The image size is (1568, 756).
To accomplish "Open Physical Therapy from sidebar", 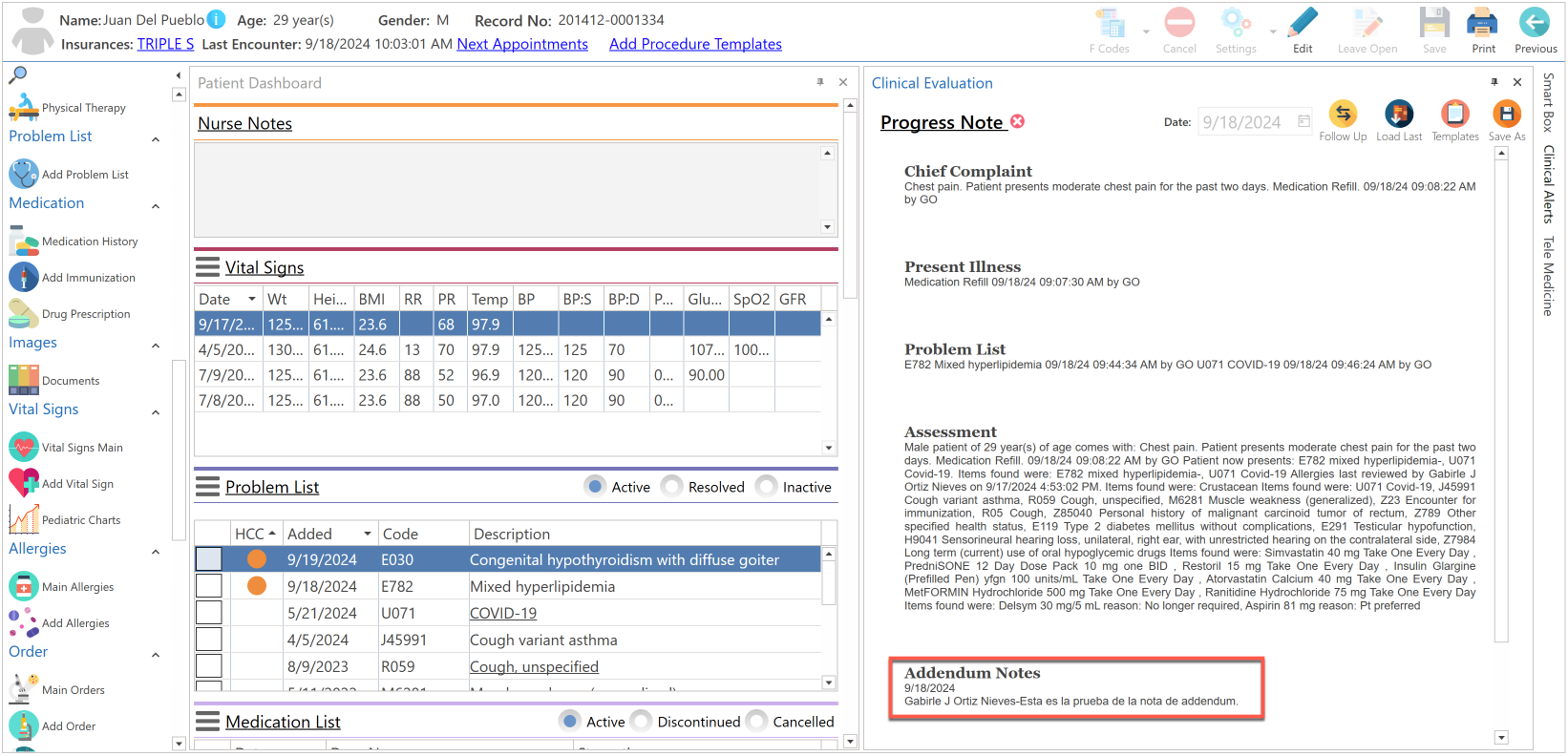I will [x=67, y=108].
